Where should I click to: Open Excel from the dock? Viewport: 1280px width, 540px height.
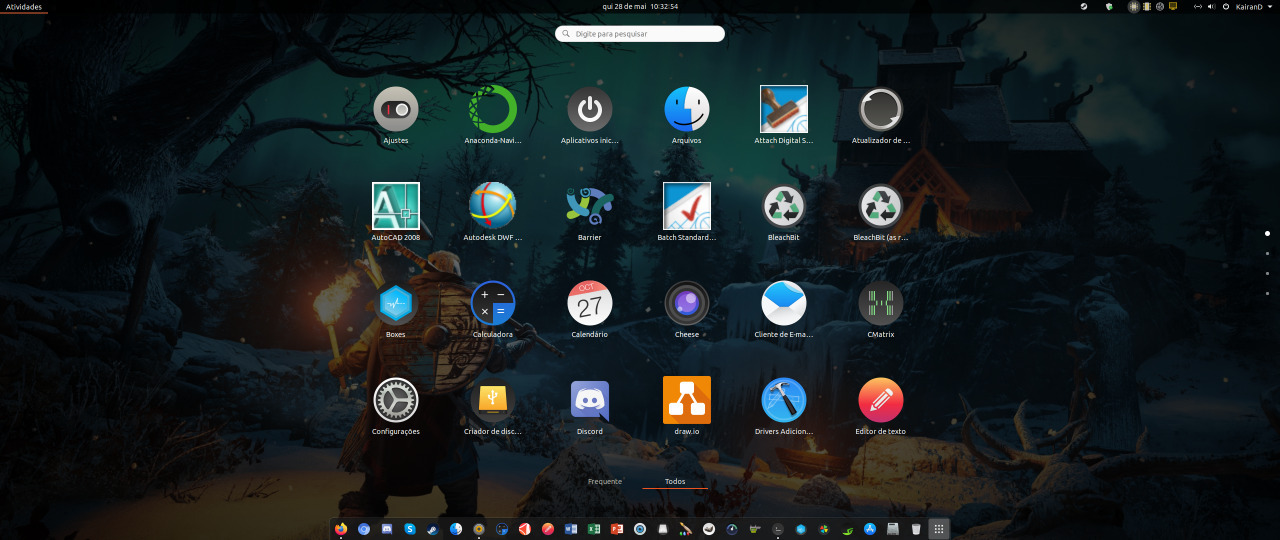tap(594, 529)
